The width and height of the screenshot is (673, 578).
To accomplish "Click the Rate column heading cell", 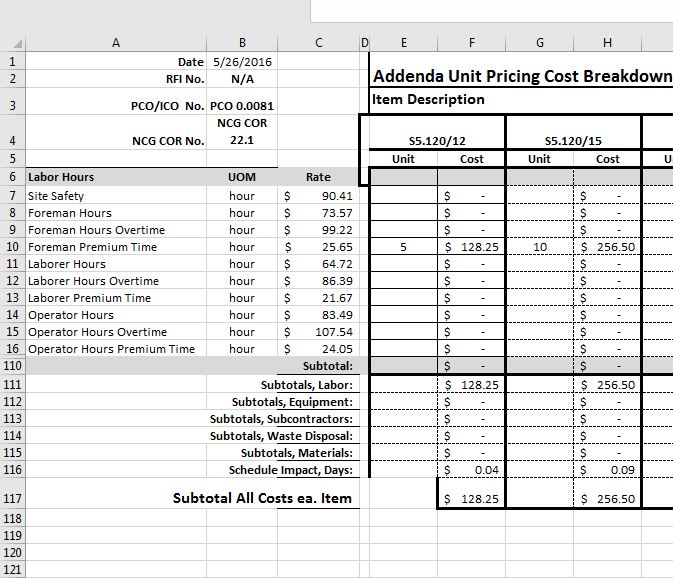I will tap(318, 177).
